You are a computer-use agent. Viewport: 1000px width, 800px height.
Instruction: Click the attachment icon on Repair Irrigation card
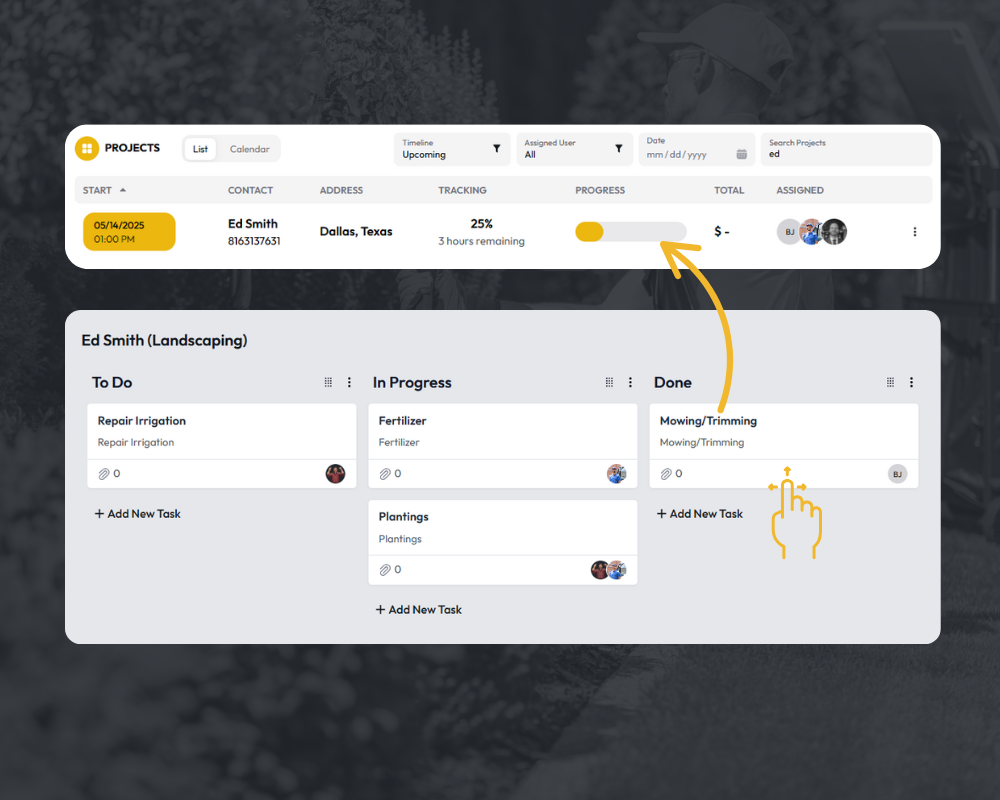pos(104,474)
